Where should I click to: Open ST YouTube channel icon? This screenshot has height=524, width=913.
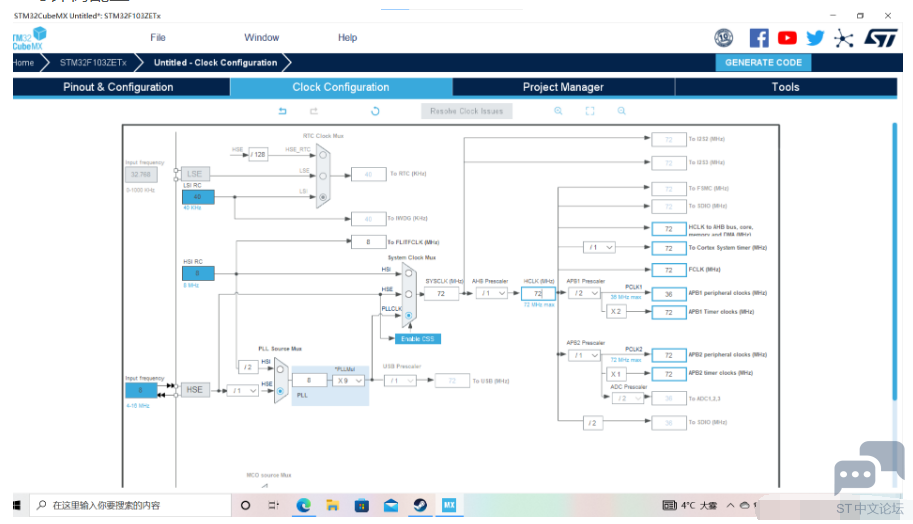point(787,38)
